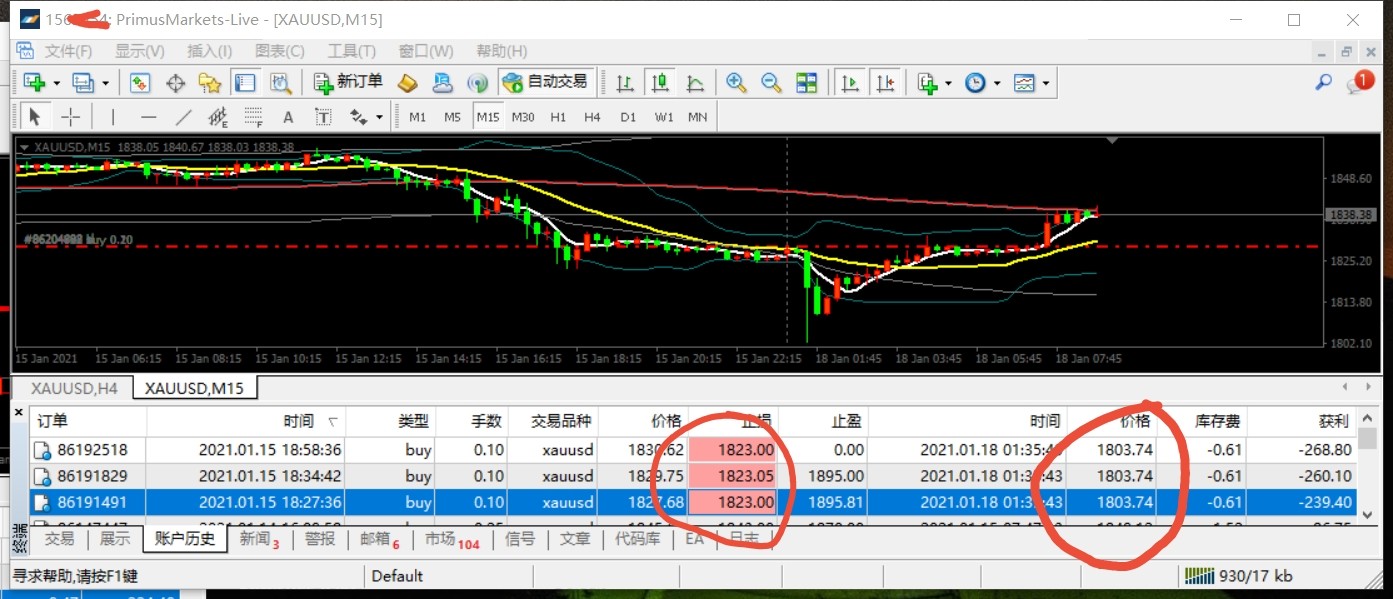Pick the trendline drawing tool

184,117
